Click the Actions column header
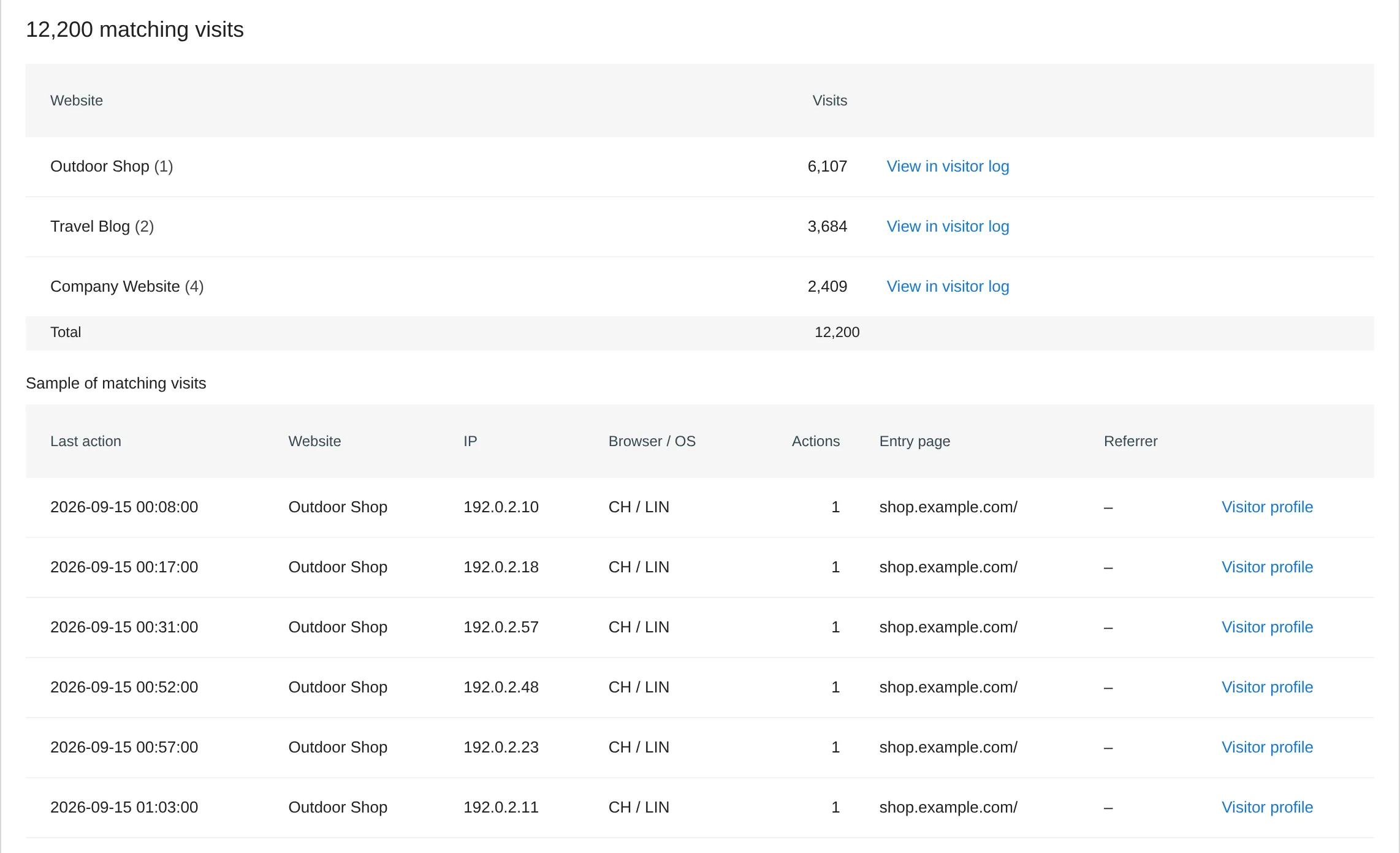The height and width of the screenshot is (853, 1400). (x=815, y=441)
